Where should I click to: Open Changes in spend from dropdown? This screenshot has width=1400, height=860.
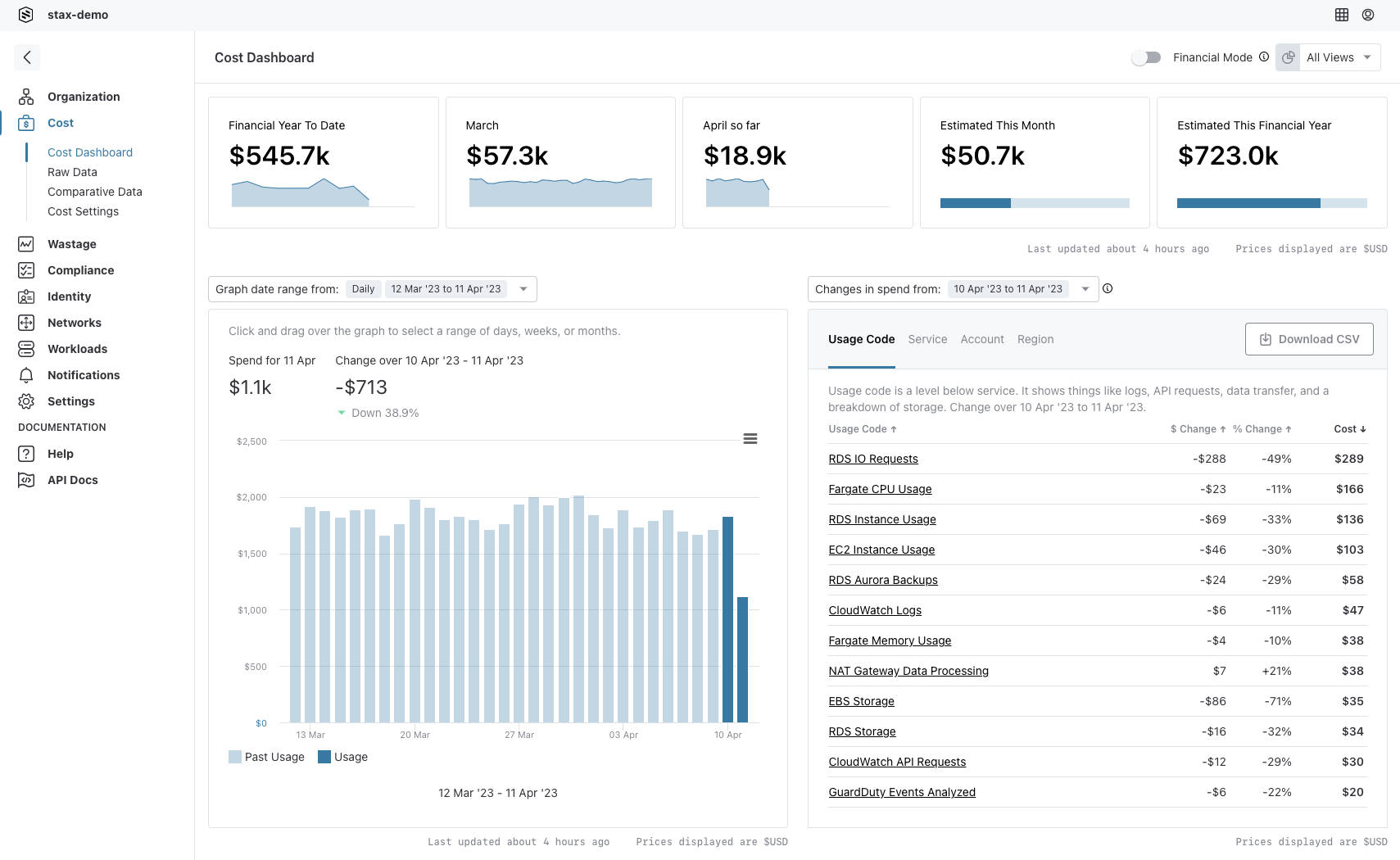point(954,289)
